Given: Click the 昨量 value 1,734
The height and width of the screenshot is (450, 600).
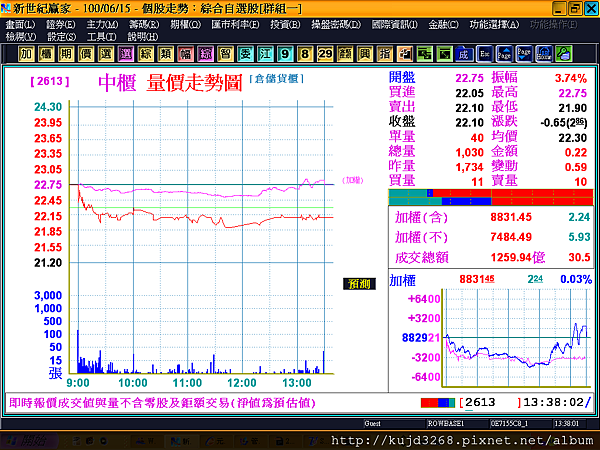Looking at the screenshot, I should coord(470,167).
